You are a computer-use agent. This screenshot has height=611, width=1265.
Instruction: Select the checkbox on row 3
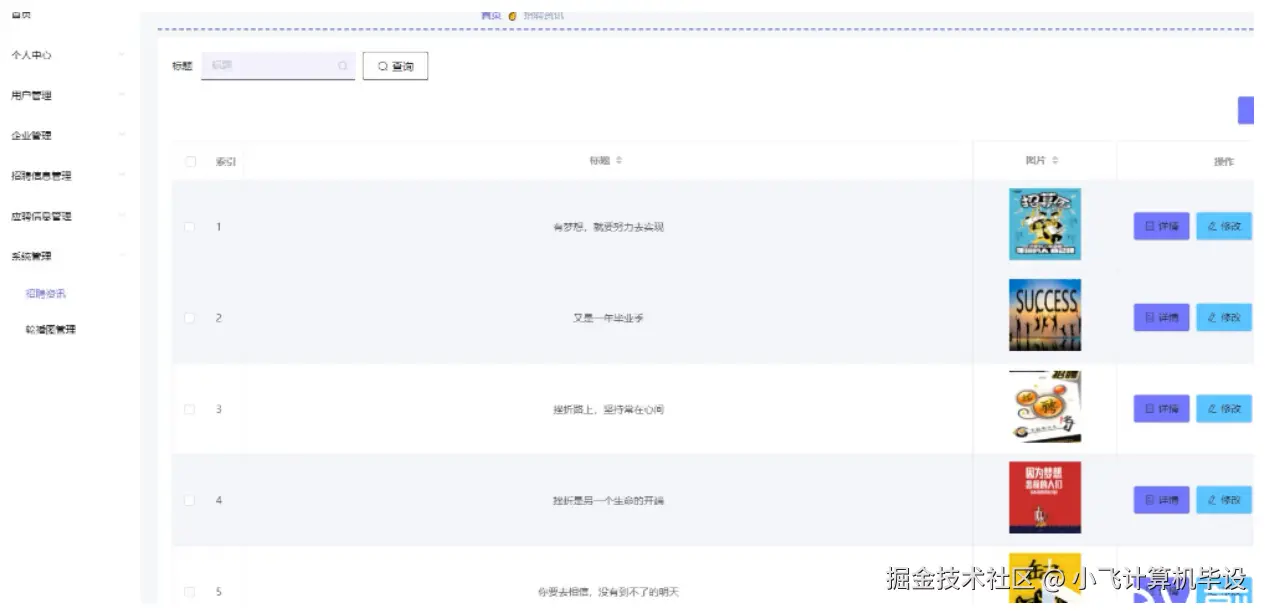(190, 409)
